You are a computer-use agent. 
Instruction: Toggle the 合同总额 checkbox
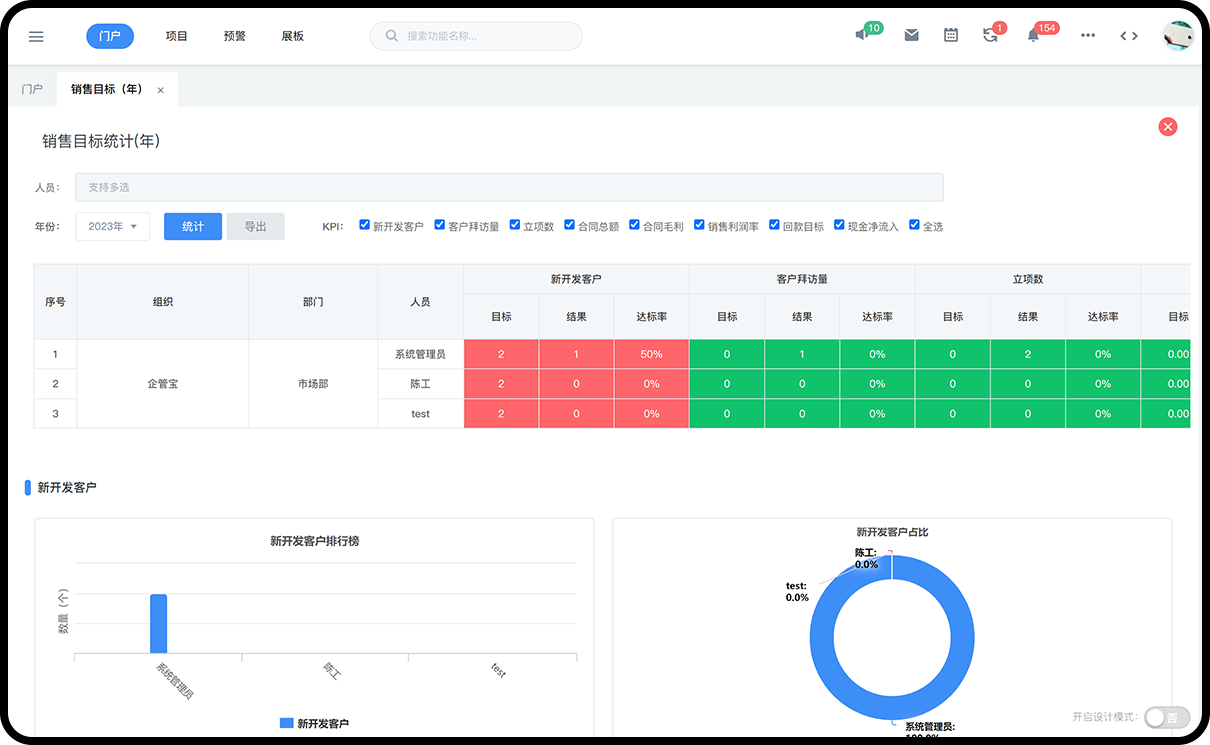[x=570, y=225]
